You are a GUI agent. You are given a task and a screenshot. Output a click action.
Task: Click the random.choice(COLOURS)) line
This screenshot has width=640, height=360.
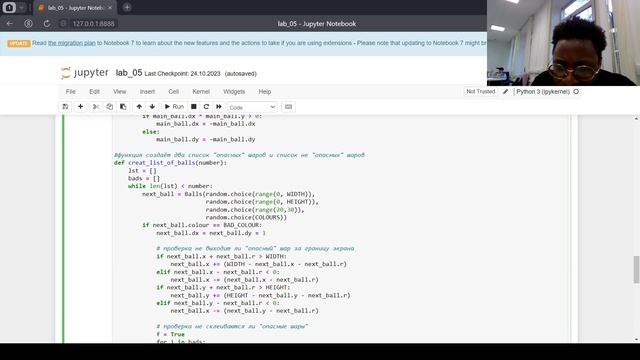(246, 218)
